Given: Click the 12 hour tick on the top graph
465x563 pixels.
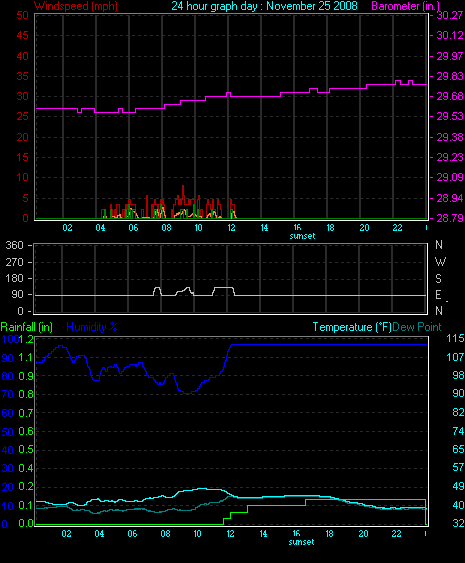Looking at the screenshot, I should [x=231, y=228].
